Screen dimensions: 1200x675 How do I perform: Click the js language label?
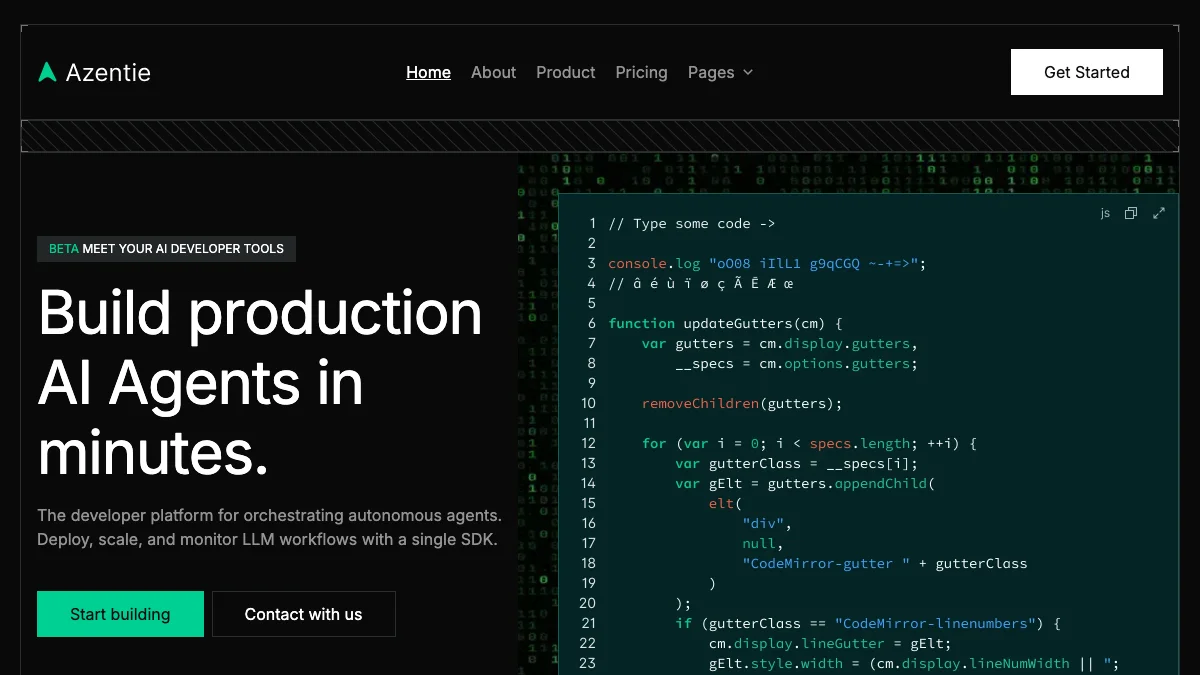click(x=1105, y=213)
